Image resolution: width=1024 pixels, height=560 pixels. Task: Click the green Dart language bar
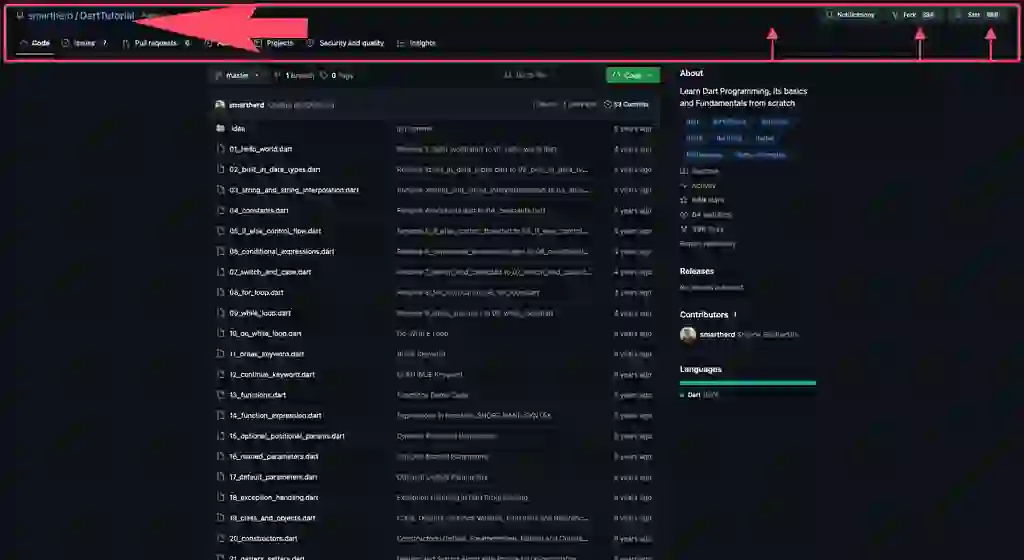(748, 383)
